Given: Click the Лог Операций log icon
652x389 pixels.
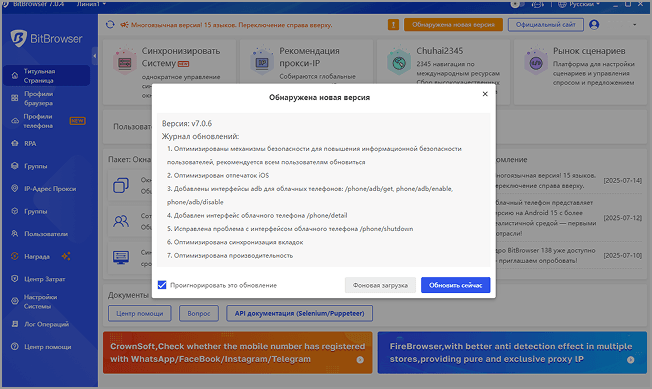Looking at the screenshot, I should (x=15, y=324).
